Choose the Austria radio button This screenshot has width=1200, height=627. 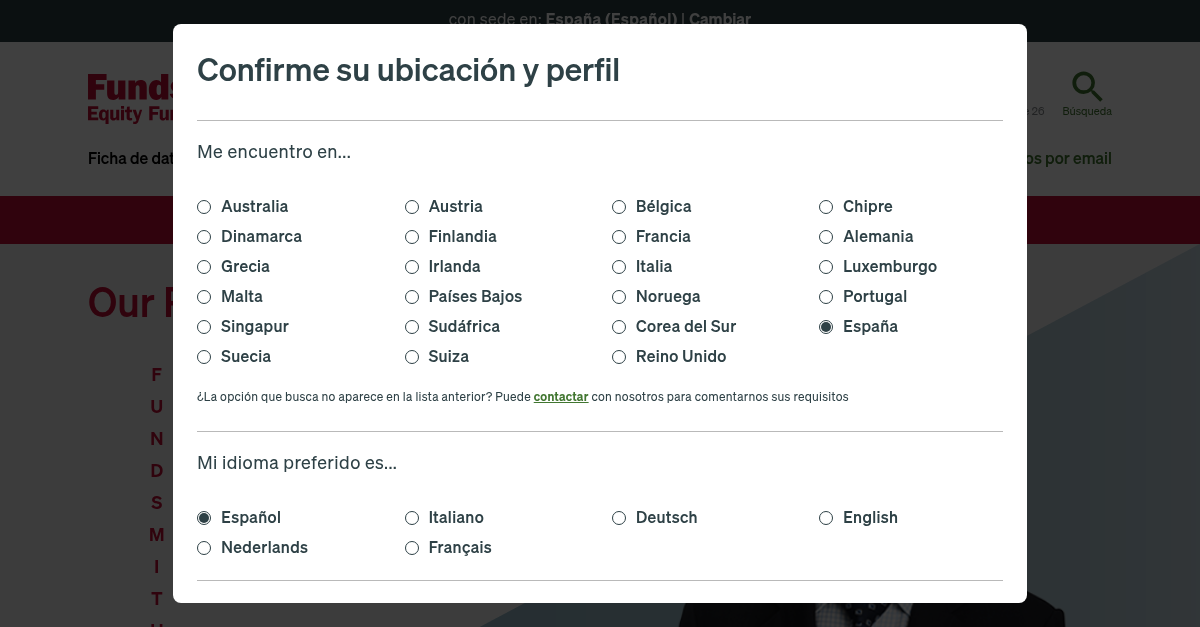(x=412, y=207)
